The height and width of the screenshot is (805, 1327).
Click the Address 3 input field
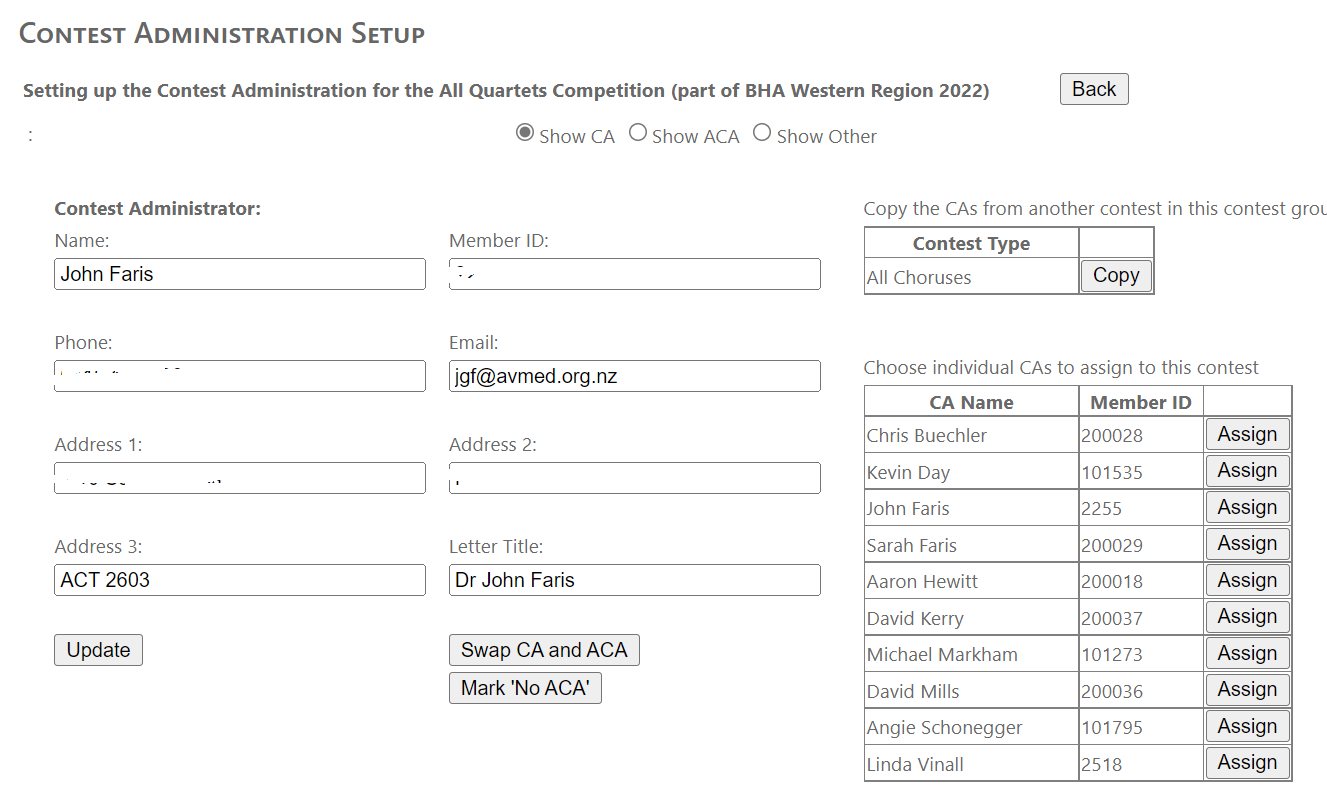240,580
